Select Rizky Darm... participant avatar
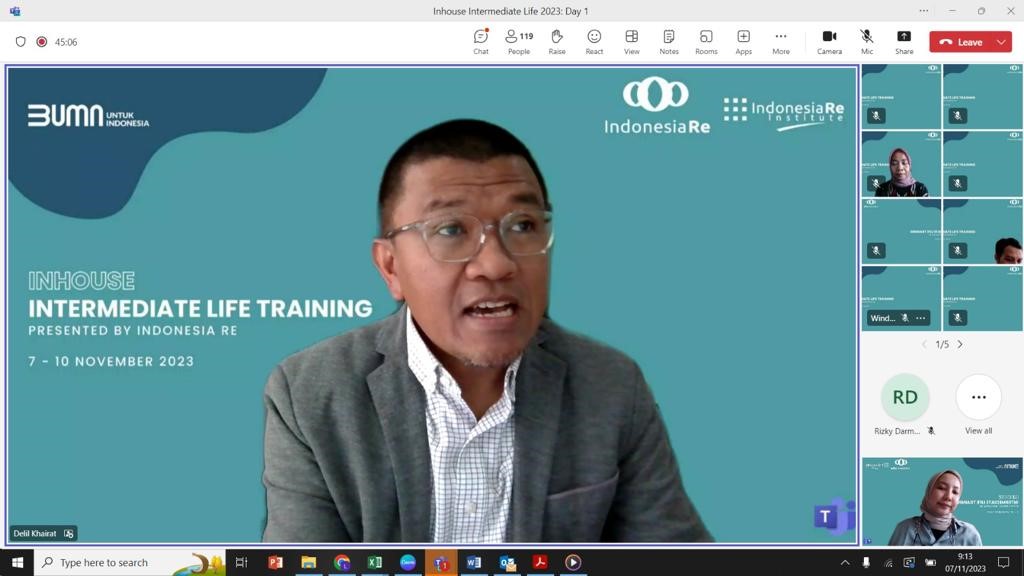The width and height of the screenshot is (1024, 576). [x=904, y=397]
